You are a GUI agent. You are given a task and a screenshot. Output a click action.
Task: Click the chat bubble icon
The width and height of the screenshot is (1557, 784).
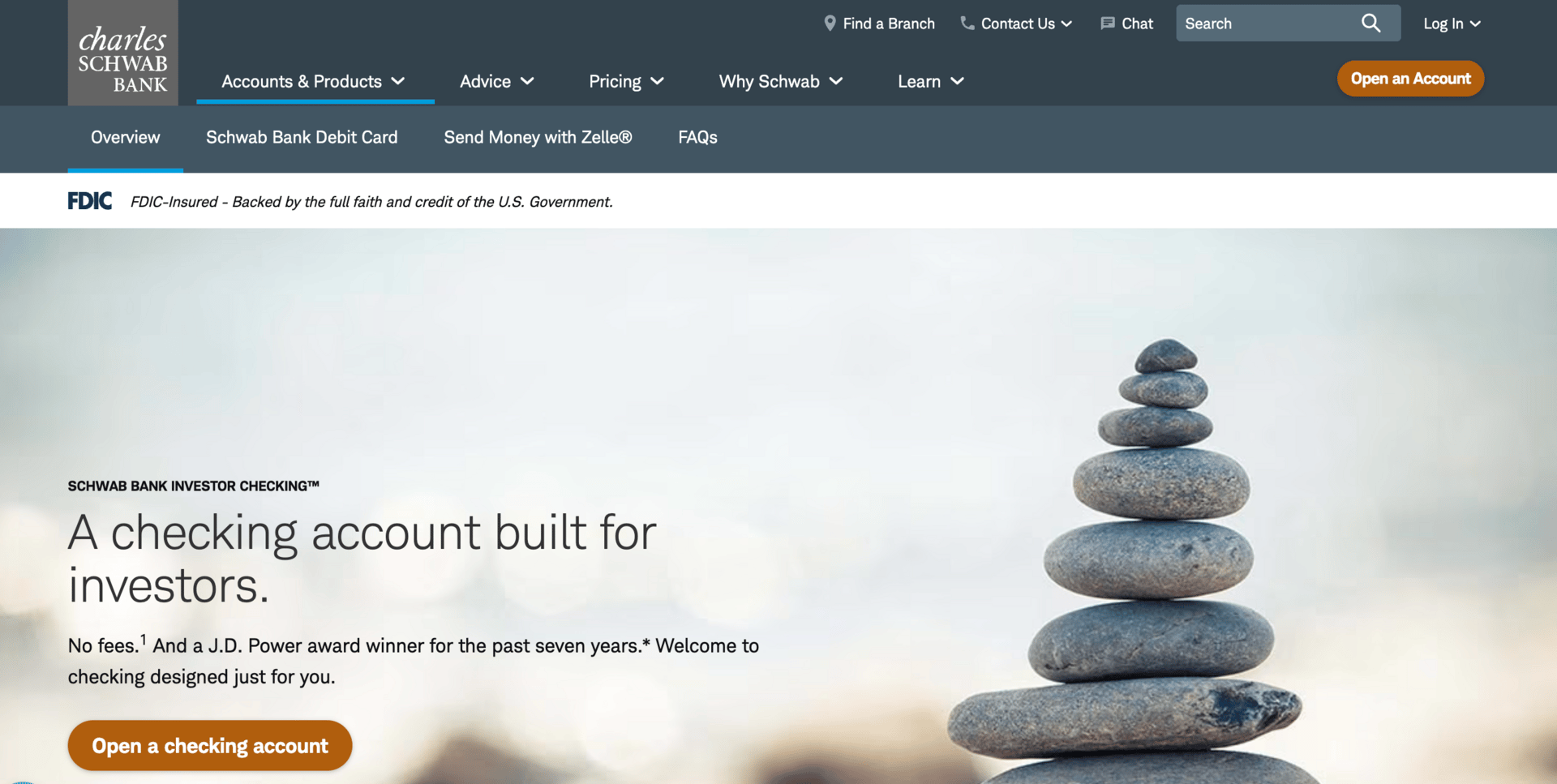[1108, 24]
